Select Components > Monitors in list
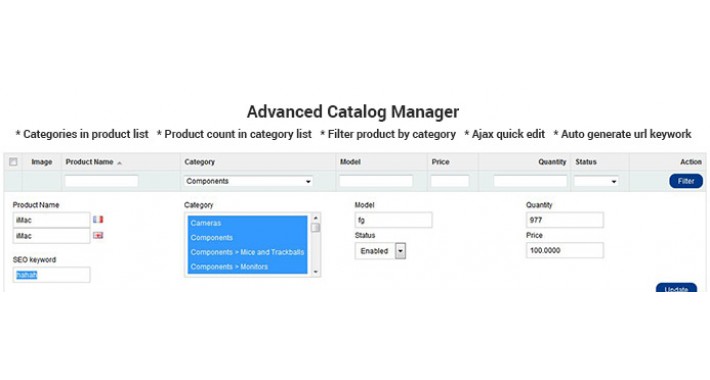The image size is (710, 380). 247,266
